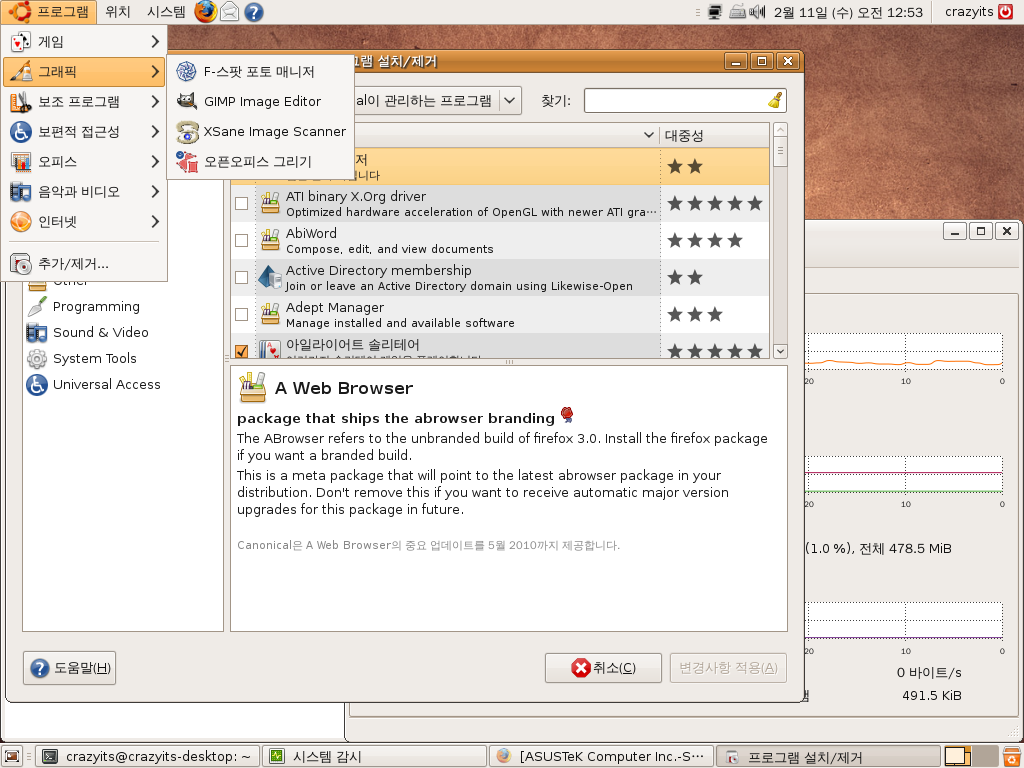The height and width of the screenshot is (768, 1024).
Task: Click the A Web Browser package icon
Action: click(x=253, y=387)
